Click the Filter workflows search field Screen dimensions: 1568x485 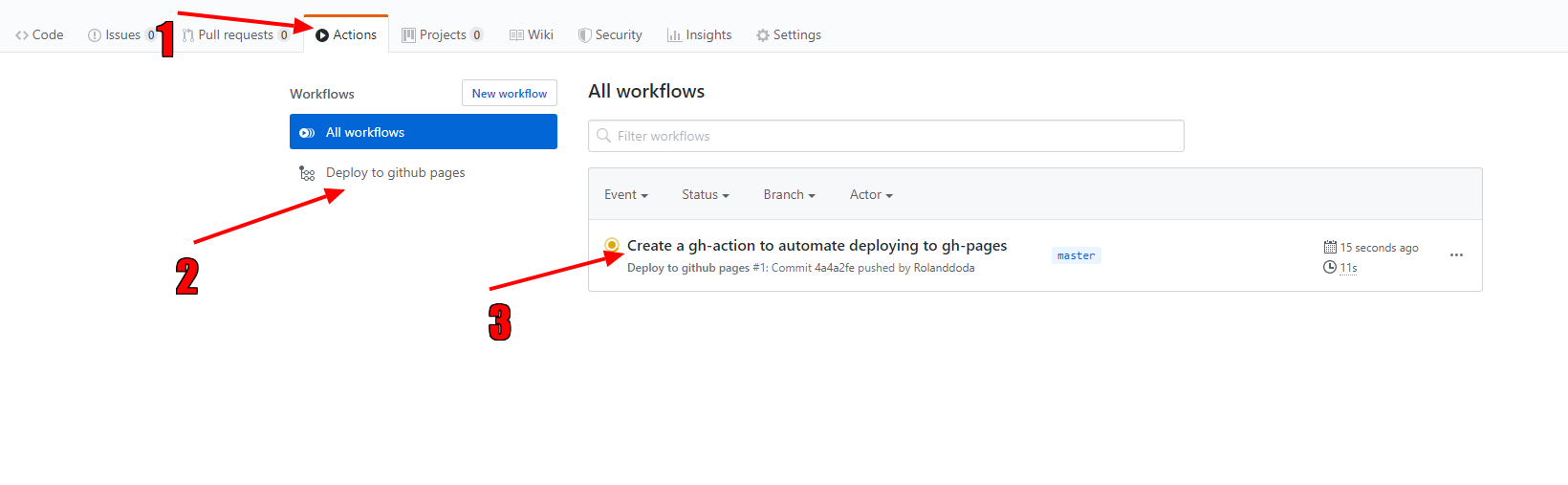886,136
